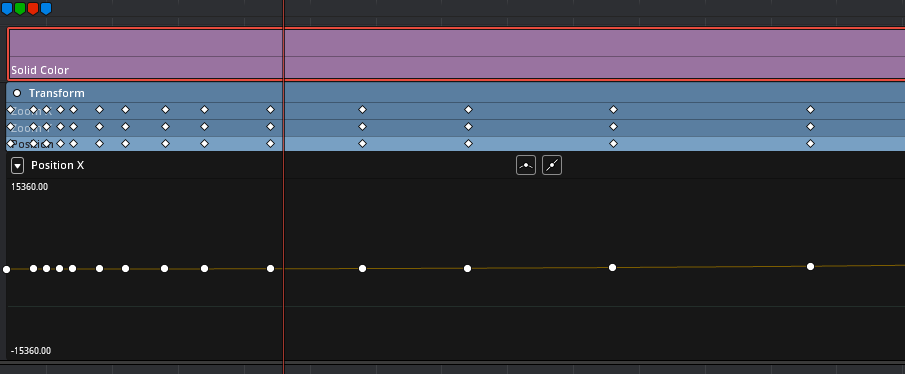Open the Position X curve dropdown

(17, 166)
